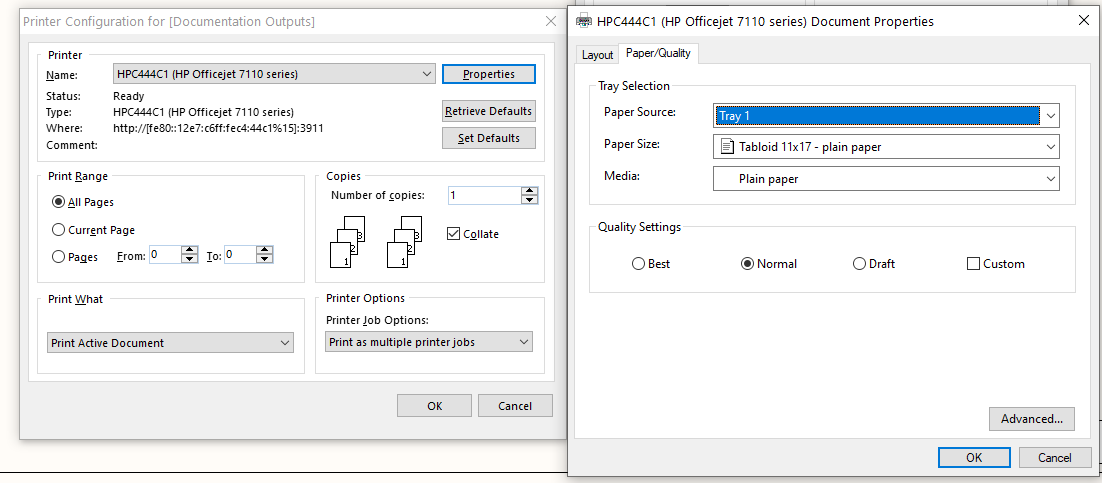Click the Number of copies input field
This screenshot has width=1102, height=483.
pyautogui.click(x=484, y=196)
